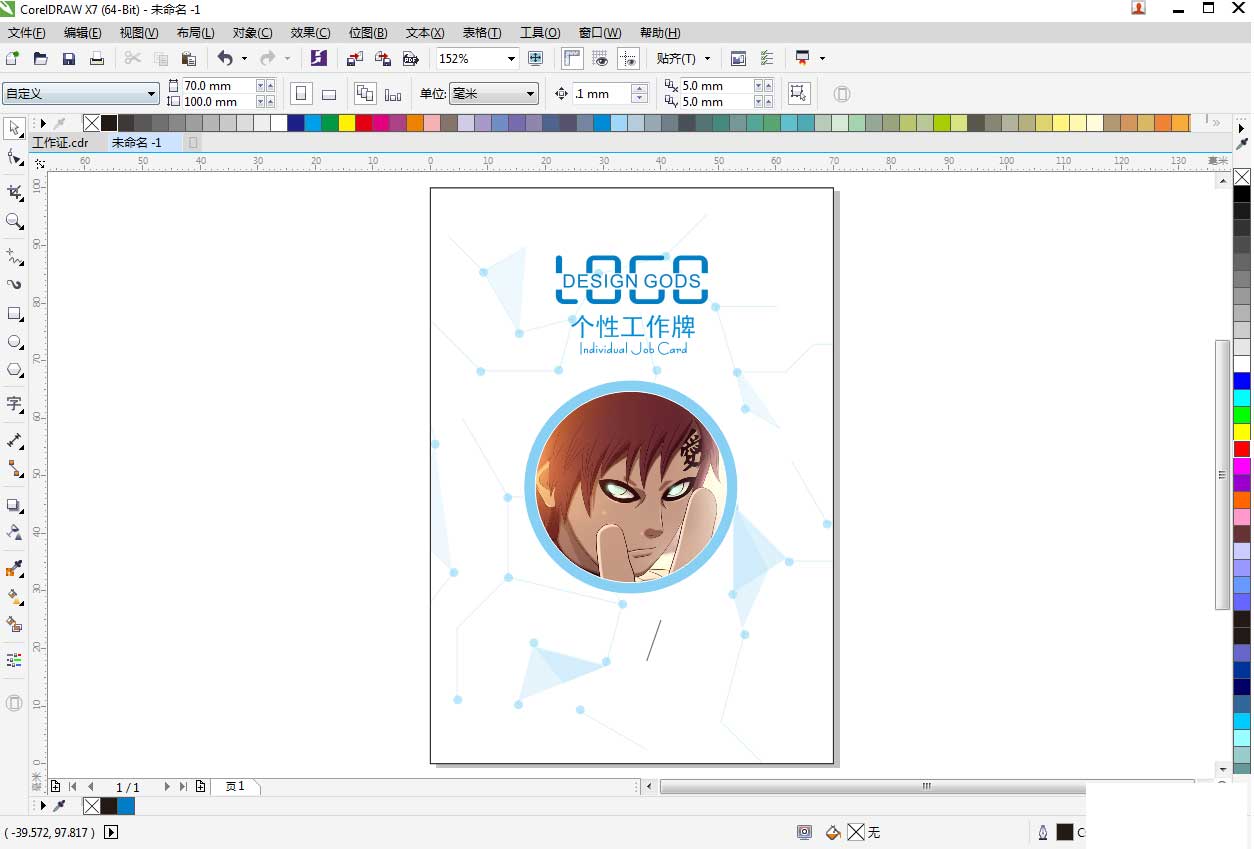Click the Paste clipboard icon
Screen dimensions: 1254x849
tap(189, 58)
